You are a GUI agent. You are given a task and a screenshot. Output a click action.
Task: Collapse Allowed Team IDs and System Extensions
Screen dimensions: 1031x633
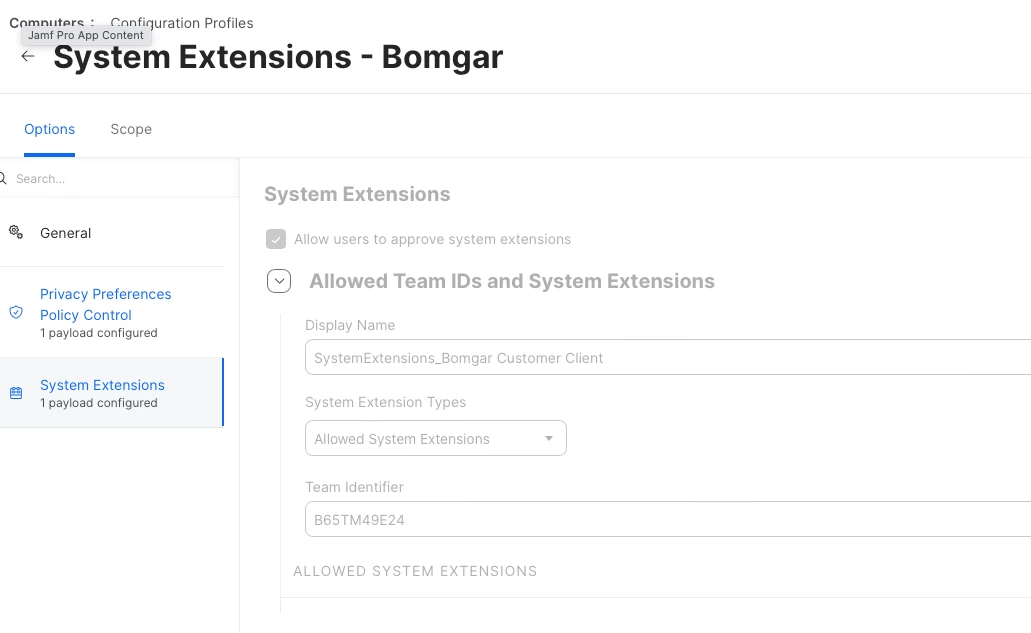coord(279,281)
